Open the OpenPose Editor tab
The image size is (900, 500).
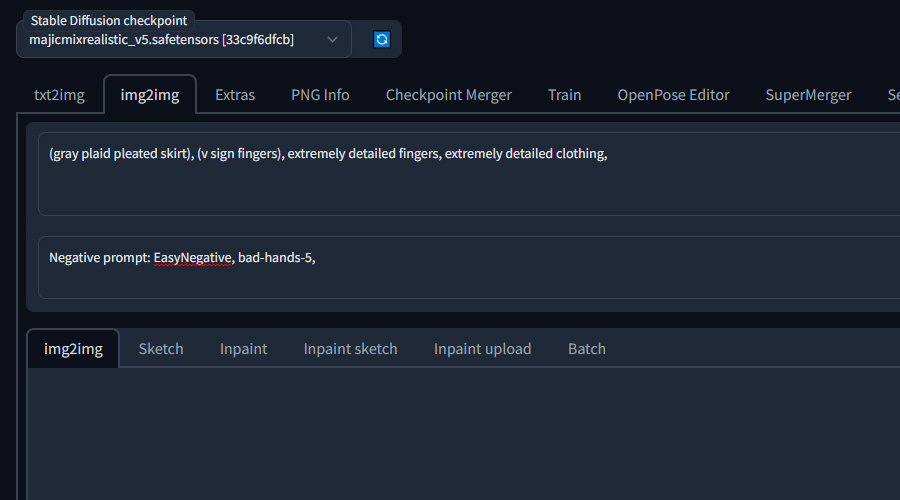tap(673, 95)
